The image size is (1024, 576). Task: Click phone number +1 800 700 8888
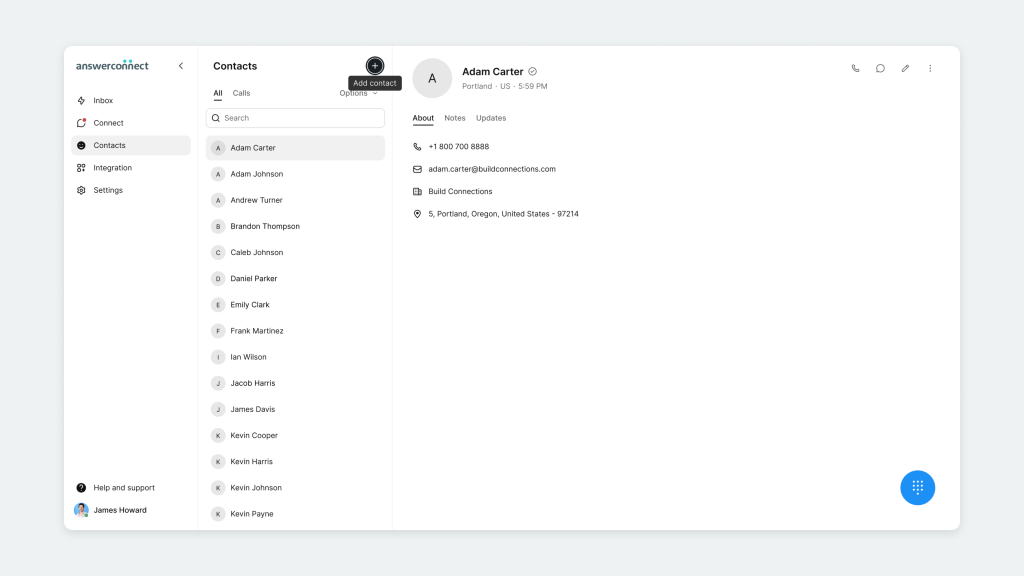click(x=458, y=147)
